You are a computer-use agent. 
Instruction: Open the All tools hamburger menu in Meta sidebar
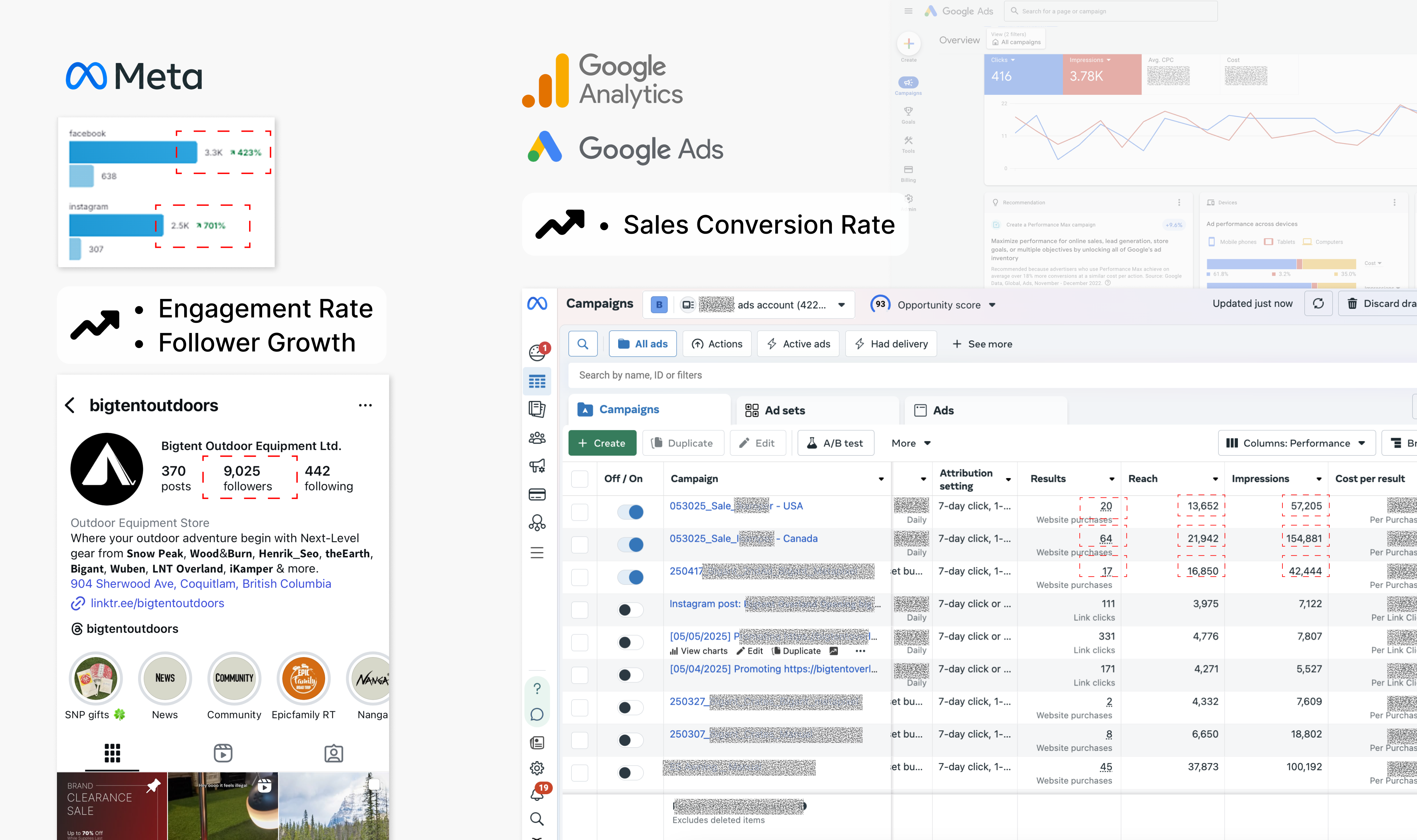pos(537,552)
